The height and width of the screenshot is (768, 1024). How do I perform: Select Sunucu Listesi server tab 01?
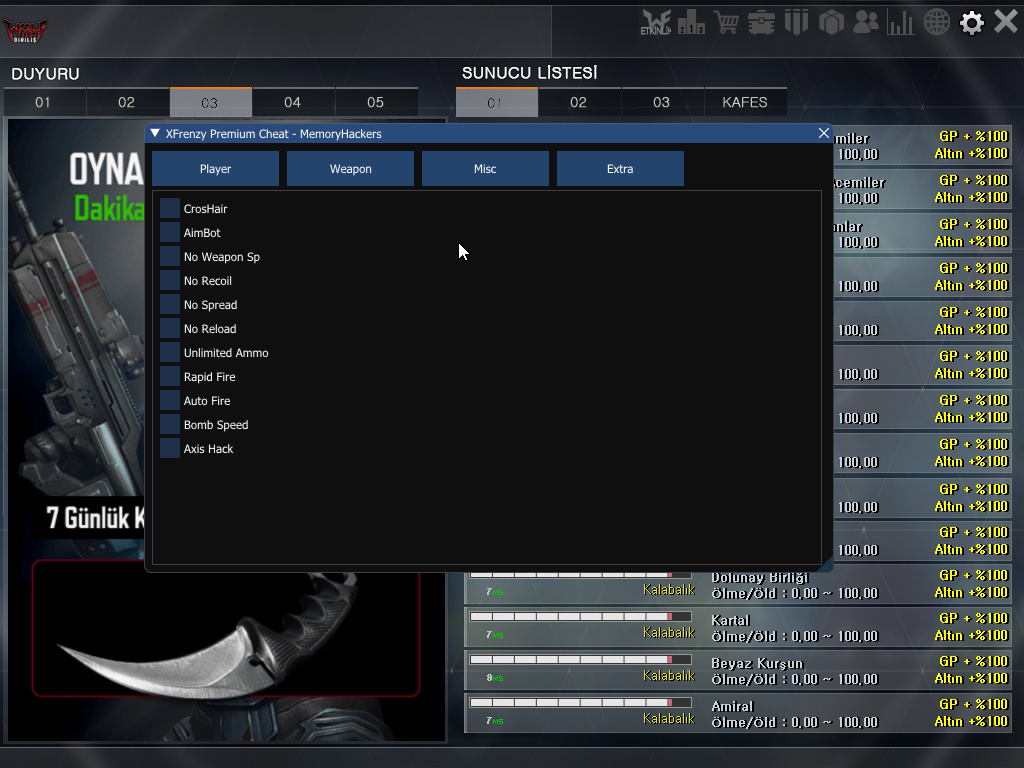pyautogui.click(x=496, y=102)
